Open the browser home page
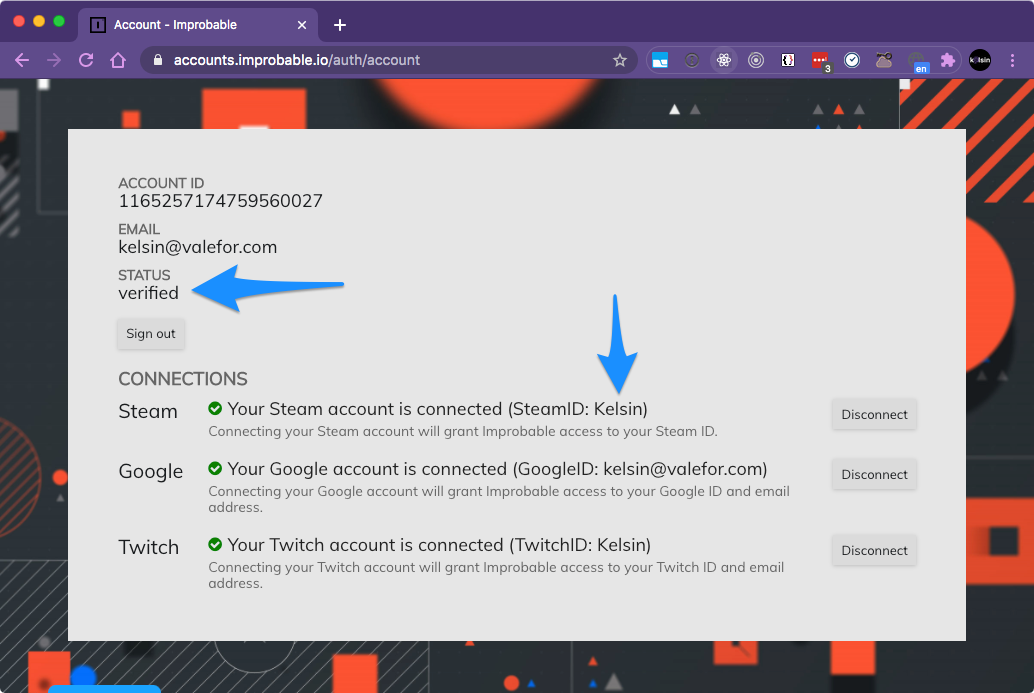This screenshot has width=1034, height=693. [x=118, y=60]
